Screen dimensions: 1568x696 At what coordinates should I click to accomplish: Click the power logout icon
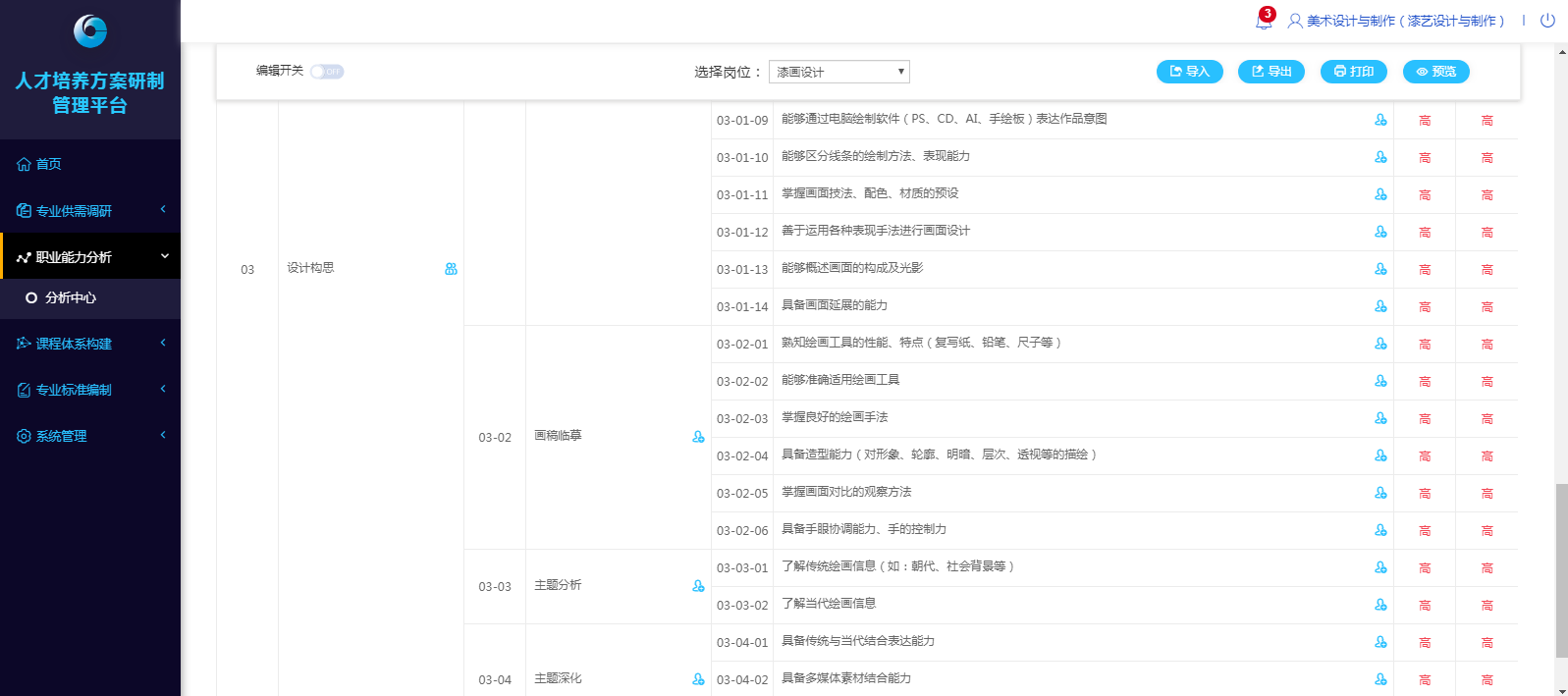(1547, 21)
